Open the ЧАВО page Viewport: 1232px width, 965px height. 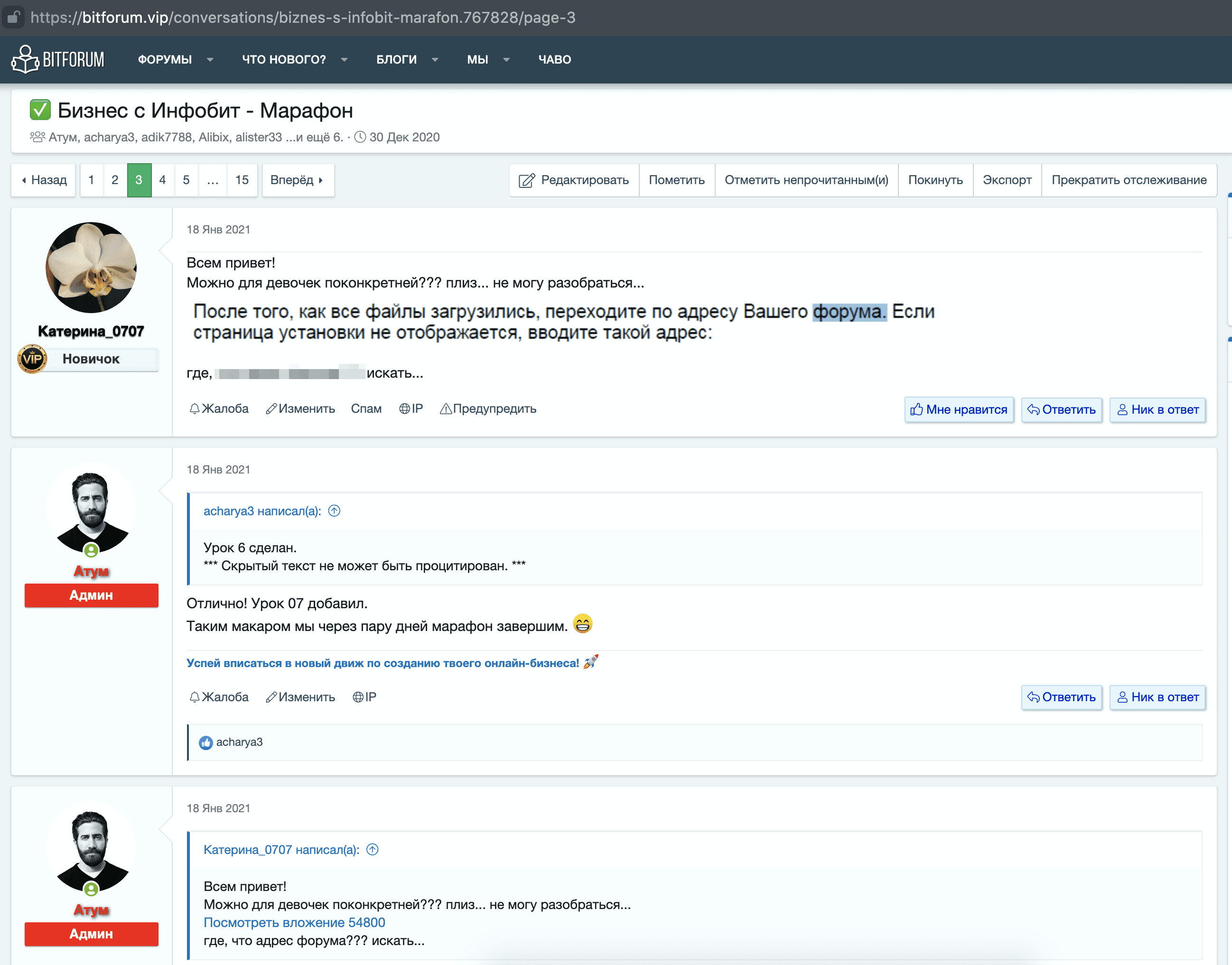point(554,59)
